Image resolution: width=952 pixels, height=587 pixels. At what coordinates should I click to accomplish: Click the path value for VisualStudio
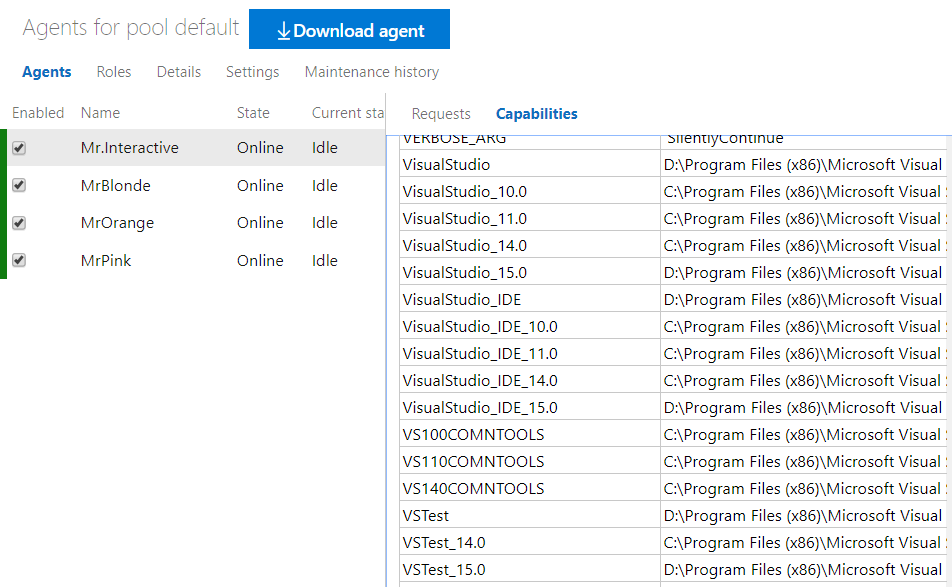tap(803, 165)
